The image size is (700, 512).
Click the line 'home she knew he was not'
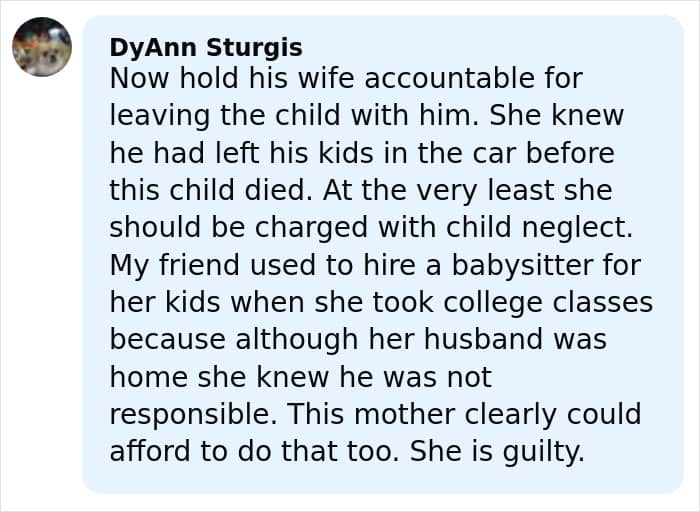pyautogui.click(x=300, y=377)
